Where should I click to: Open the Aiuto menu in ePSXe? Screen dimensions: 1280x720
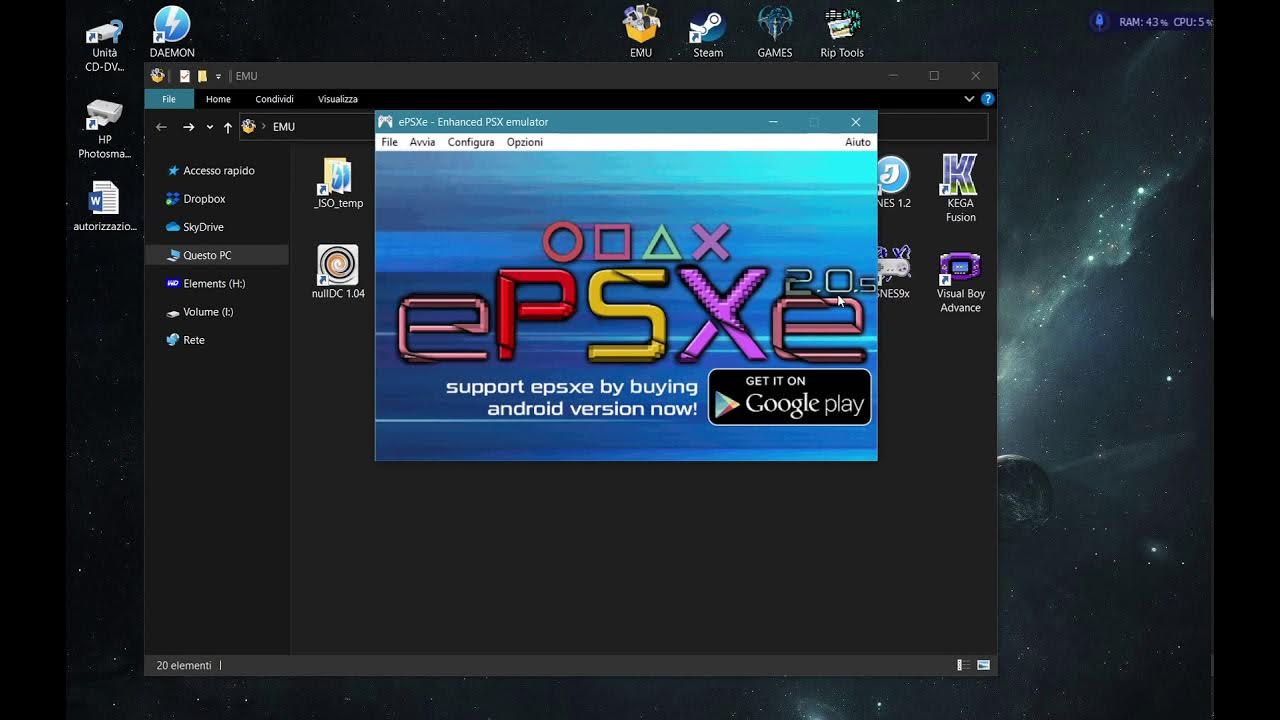tap(858, 142)
